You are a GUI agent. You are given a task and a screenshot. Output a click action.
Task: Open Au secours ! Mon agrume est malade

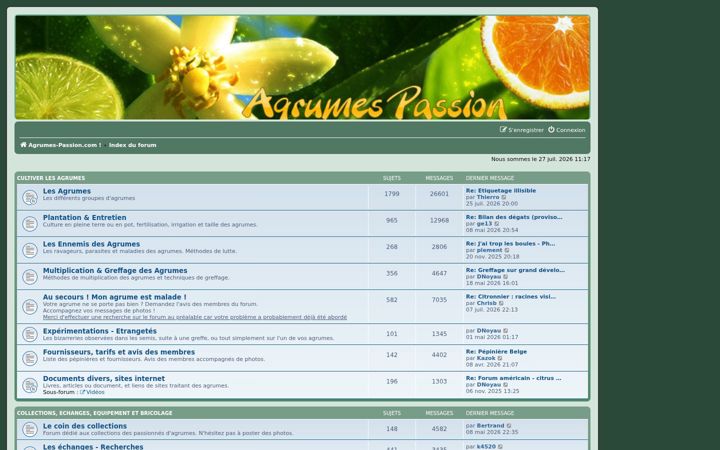pos(114,297)
